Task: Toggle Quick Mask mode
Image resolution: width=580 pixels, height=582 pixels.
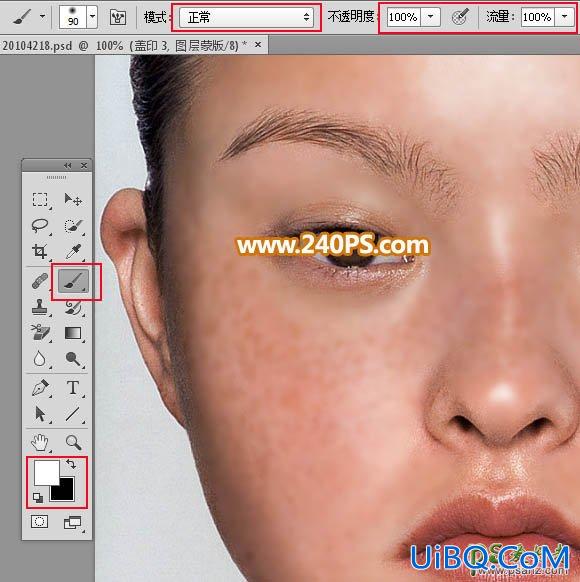Action: pos(40,521)
